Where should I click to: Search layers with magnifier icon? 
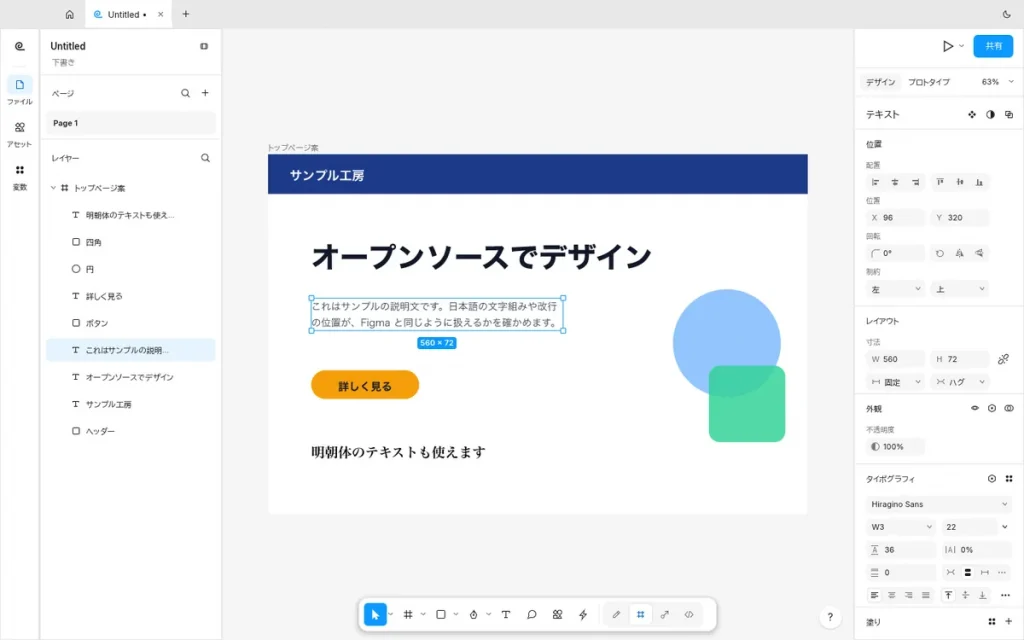pyautogui.click(x=205, y=158)
